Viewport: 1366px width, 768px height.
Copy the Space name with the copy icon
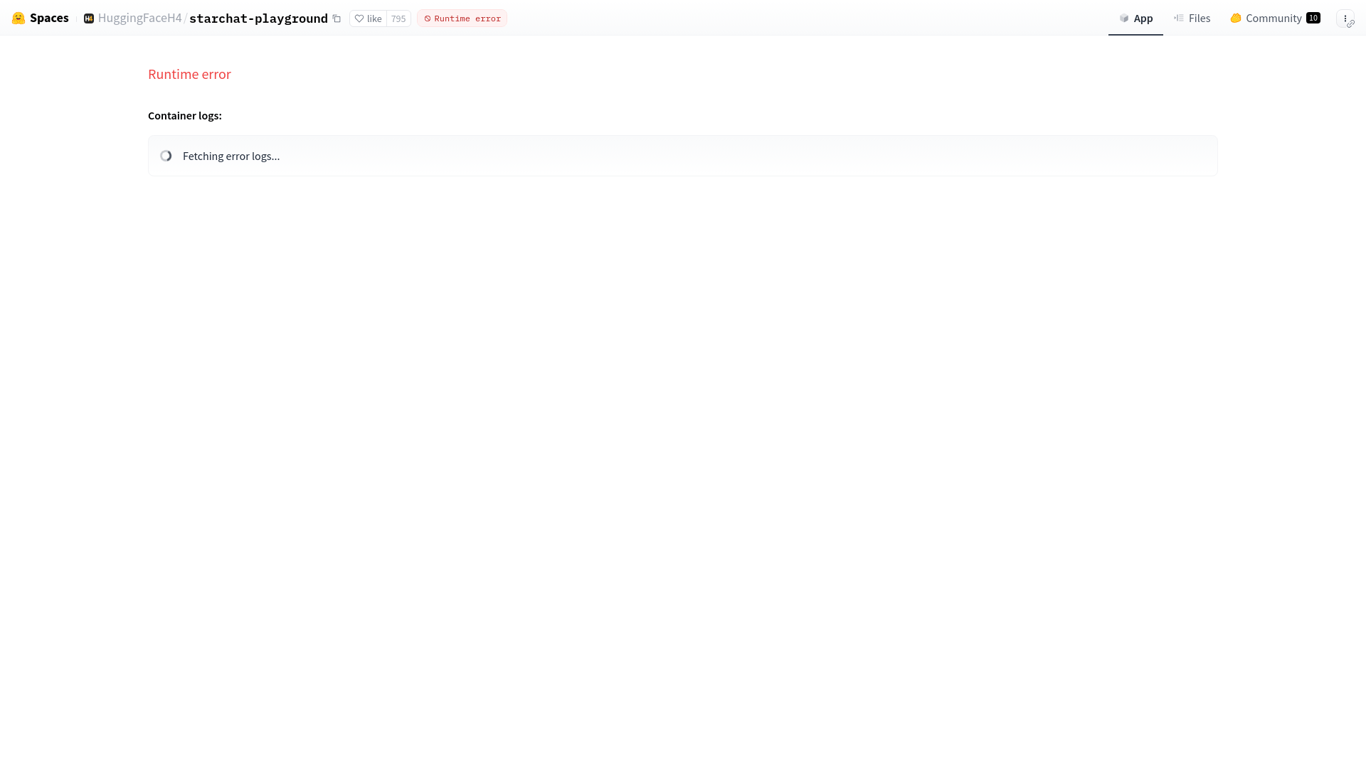pyautogui.click(x=337, y=18)
